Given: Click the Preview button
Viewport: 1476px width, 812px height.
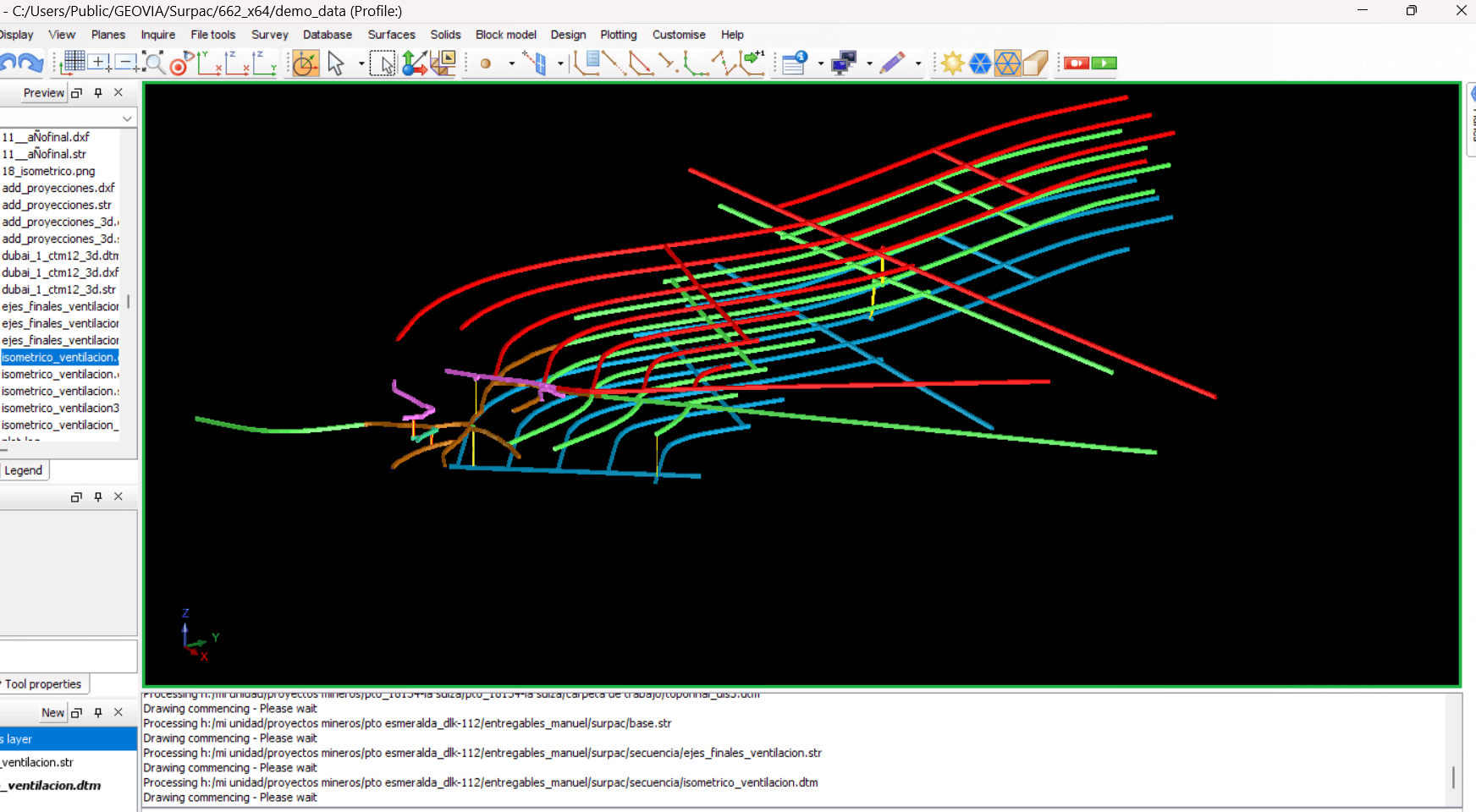Looking at the screenshot, I should coord(43,93).
